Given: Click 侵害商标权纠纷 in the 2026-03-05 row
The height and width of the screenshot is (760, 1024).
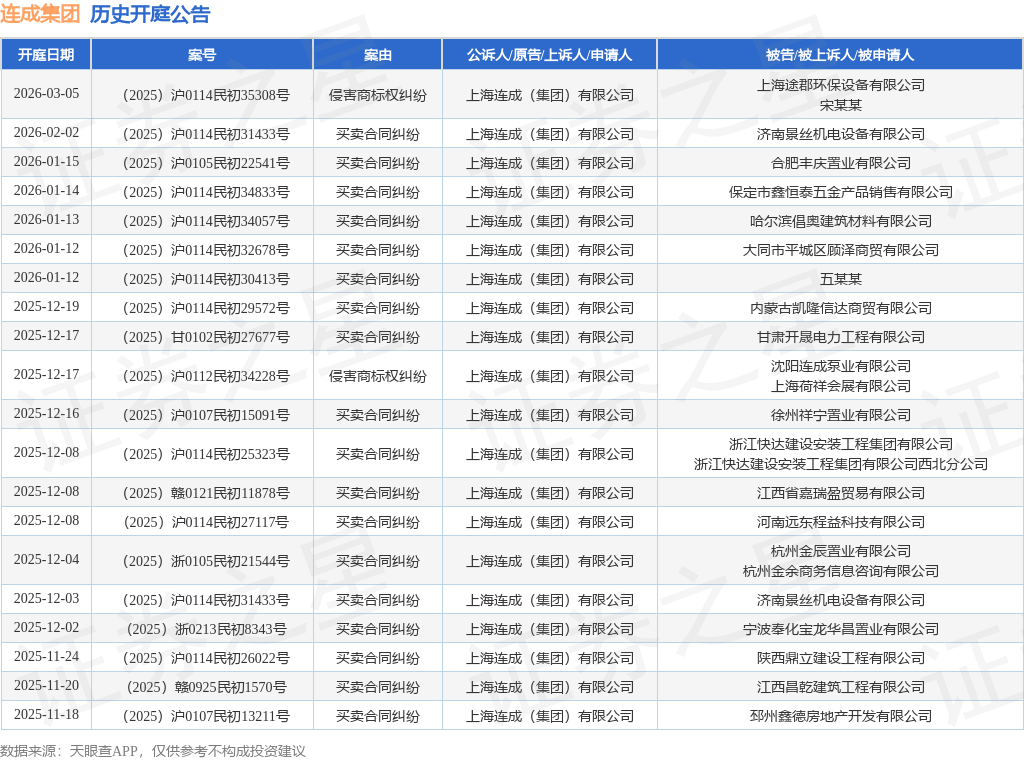Looking at the screenshot, I should [377, 95].
